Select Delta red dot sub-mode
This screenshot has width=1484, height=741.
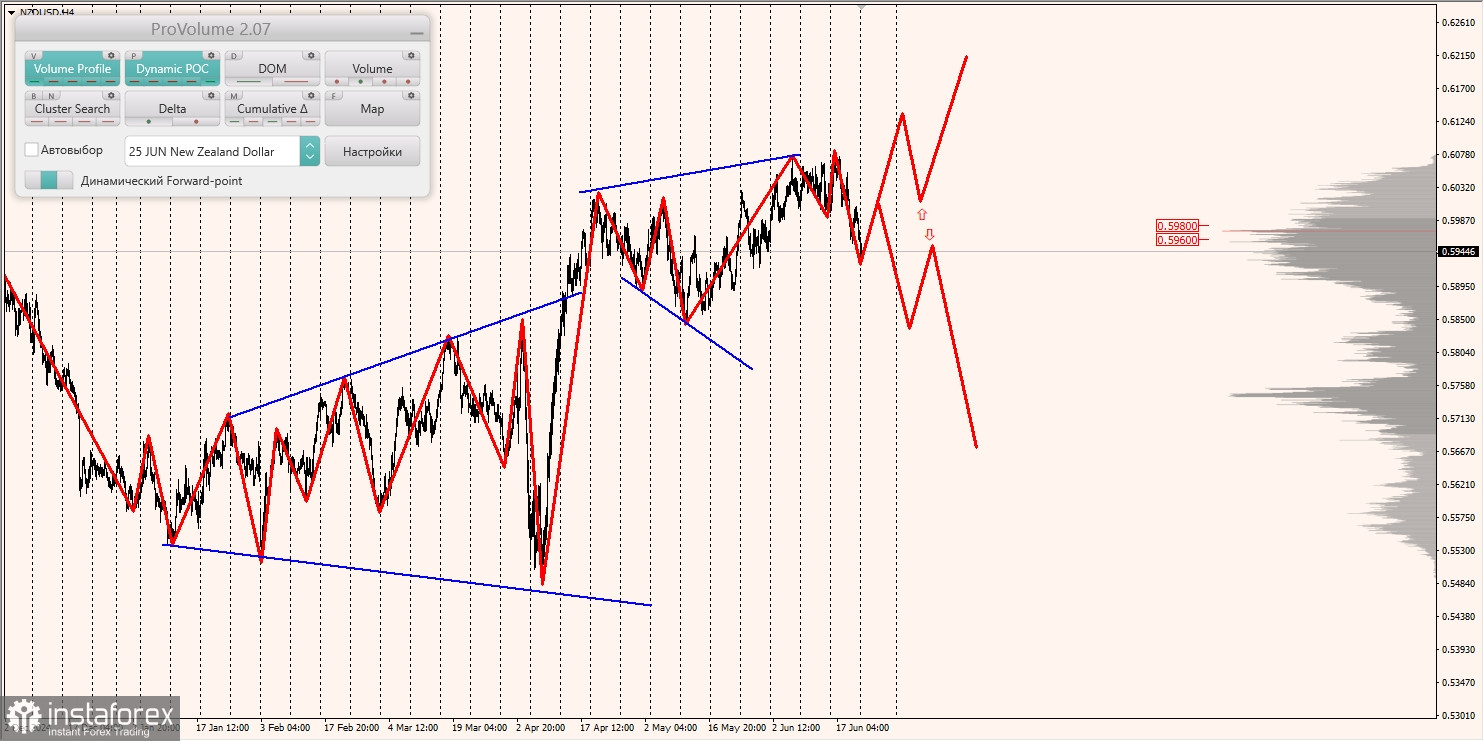[196, 121]
